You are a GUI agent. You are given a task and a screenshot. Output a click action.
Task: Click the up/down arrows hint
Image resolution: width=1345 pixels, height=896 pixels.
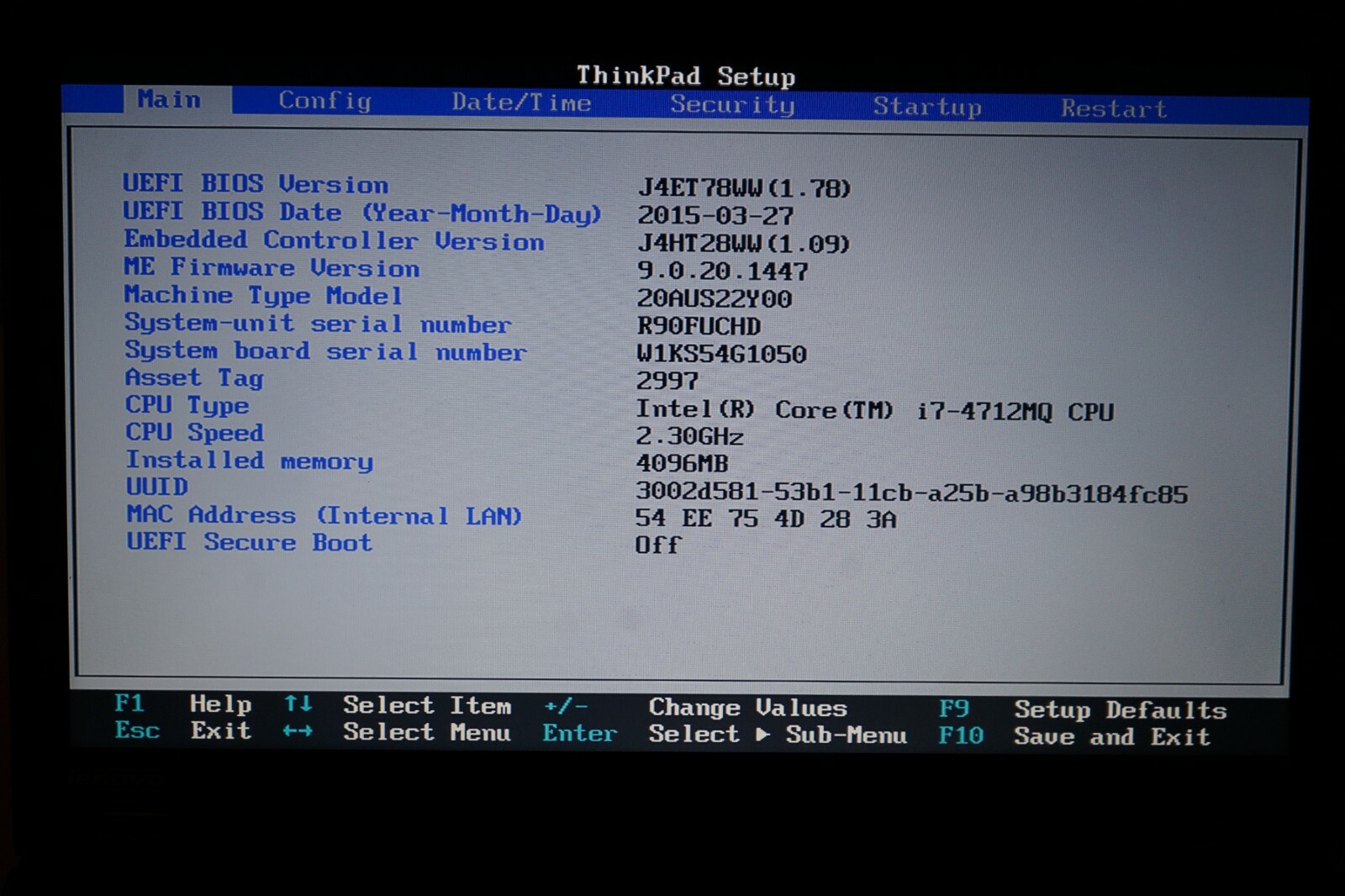(x=298, y=704)
